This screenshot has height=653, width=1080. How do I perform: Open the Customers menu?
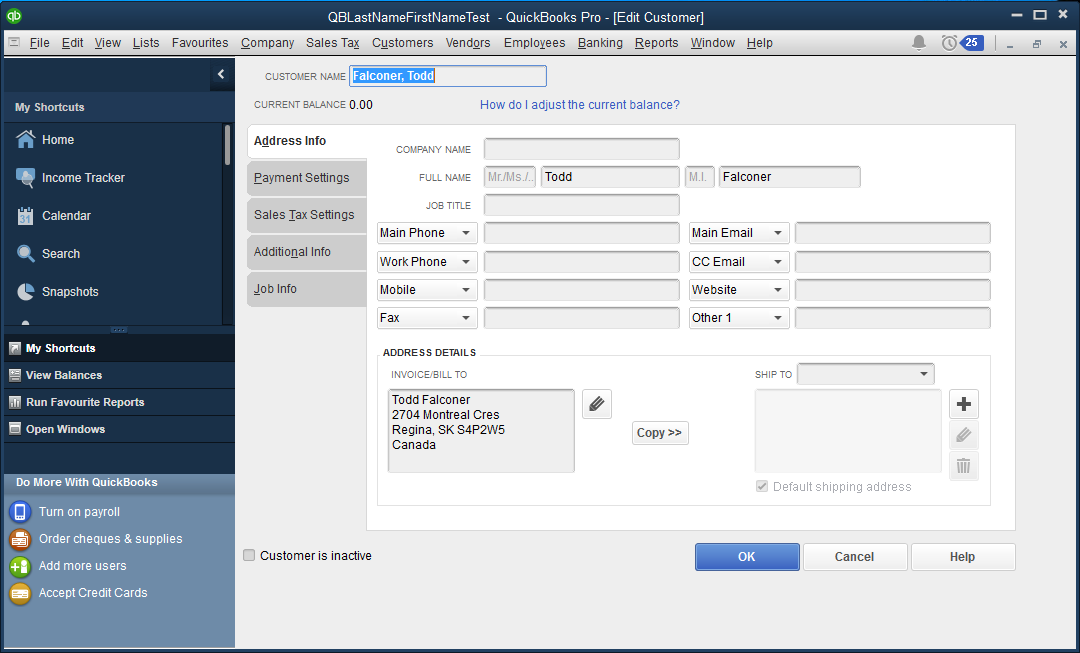pos(402,43)
